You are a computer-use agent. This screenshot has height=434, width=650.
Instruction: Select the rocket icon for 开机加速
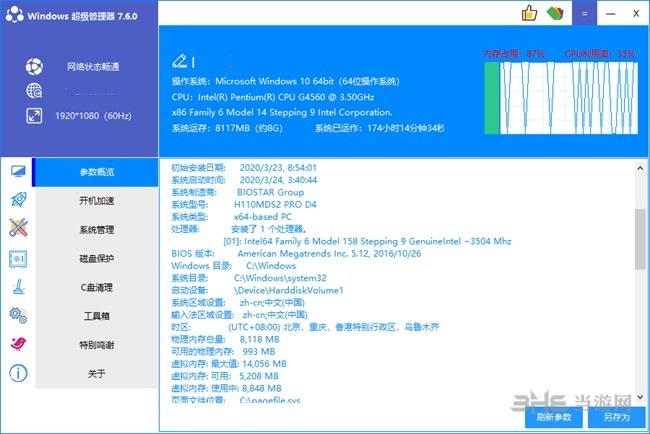point(18,200)
